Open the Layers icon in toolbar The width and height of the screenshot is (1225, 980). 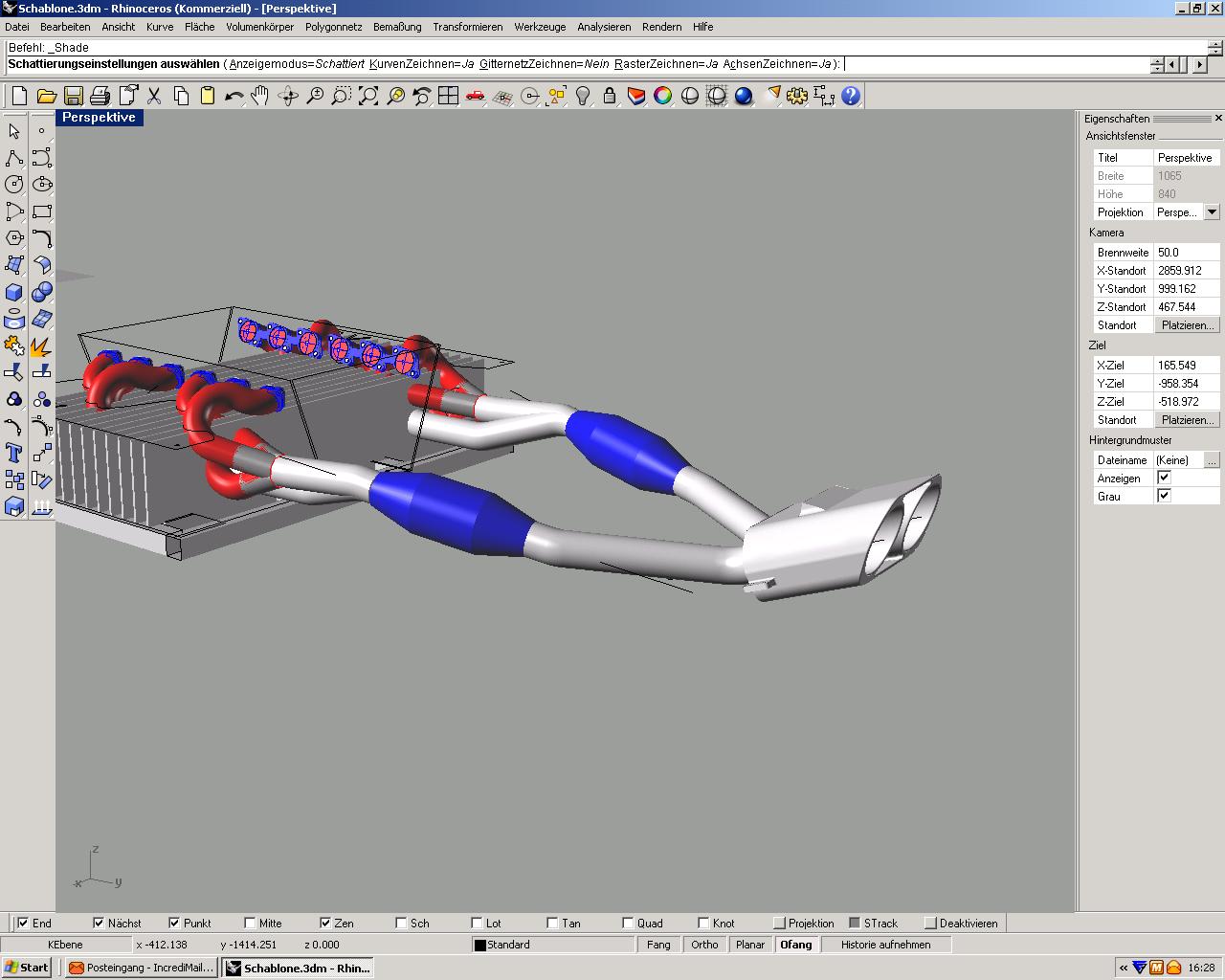pos(636,96)
